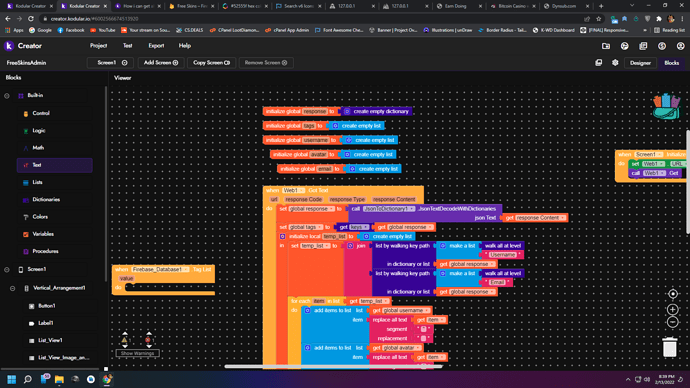
Task: Open the Test menu
Action: click(x=127, y=46)
